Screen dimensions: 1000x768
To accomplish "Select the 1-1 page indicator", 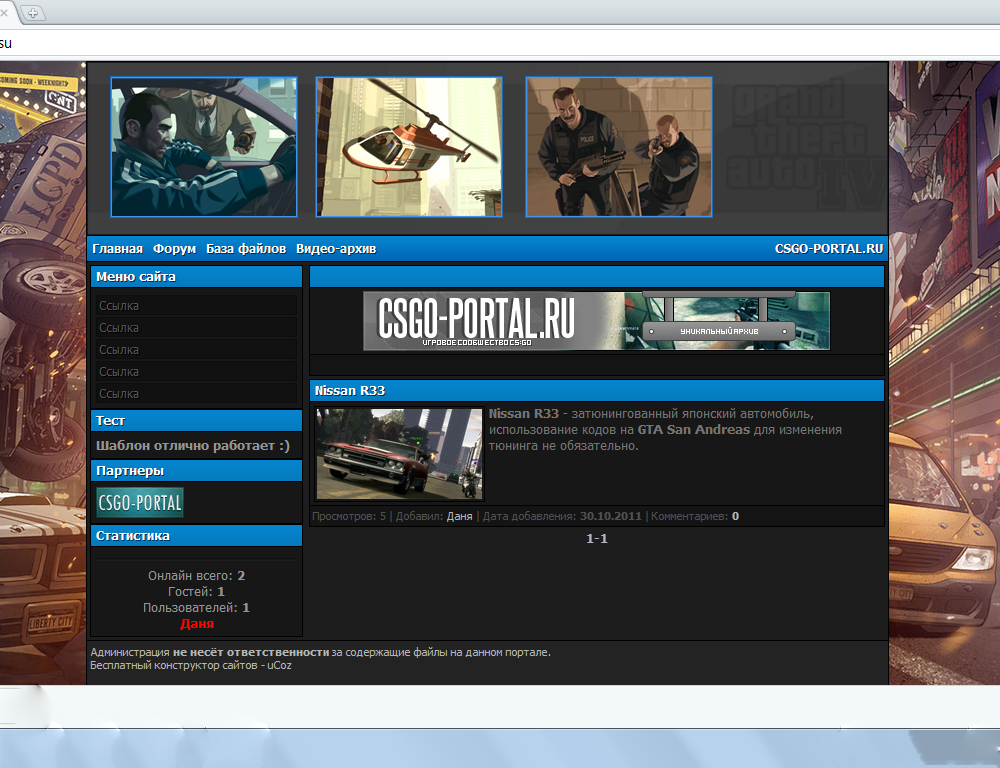I will (596, 538).
